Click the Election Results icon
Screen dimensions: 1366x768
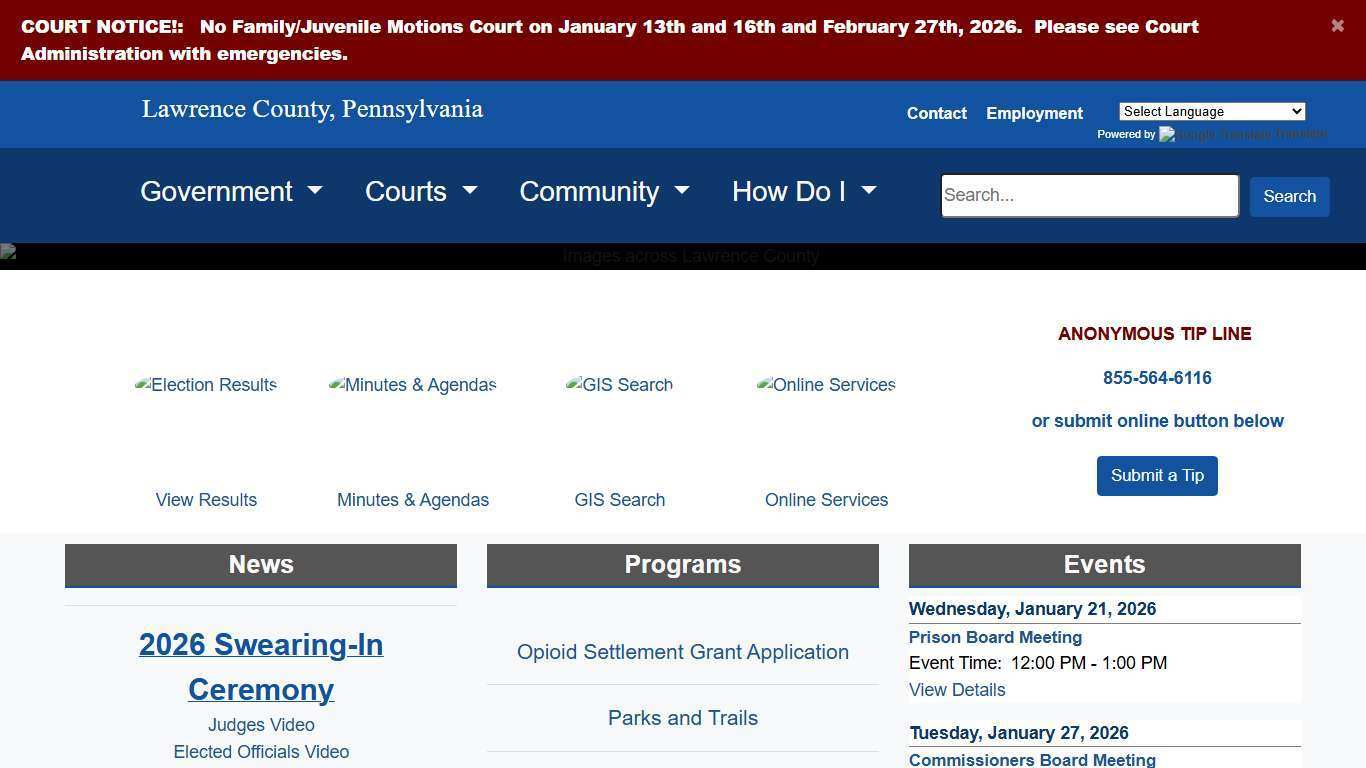(206, 385)
